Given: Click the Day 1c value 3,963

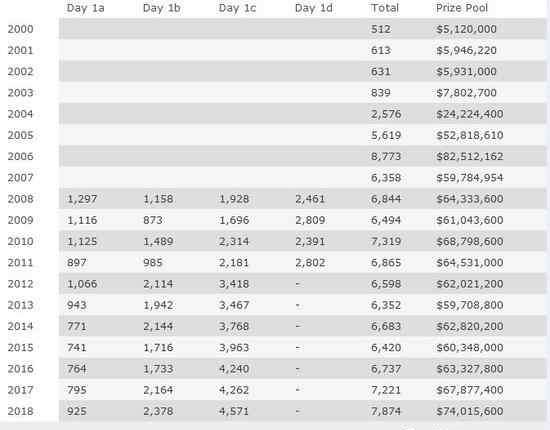Looking at the screenshot, I should (234, 348).
